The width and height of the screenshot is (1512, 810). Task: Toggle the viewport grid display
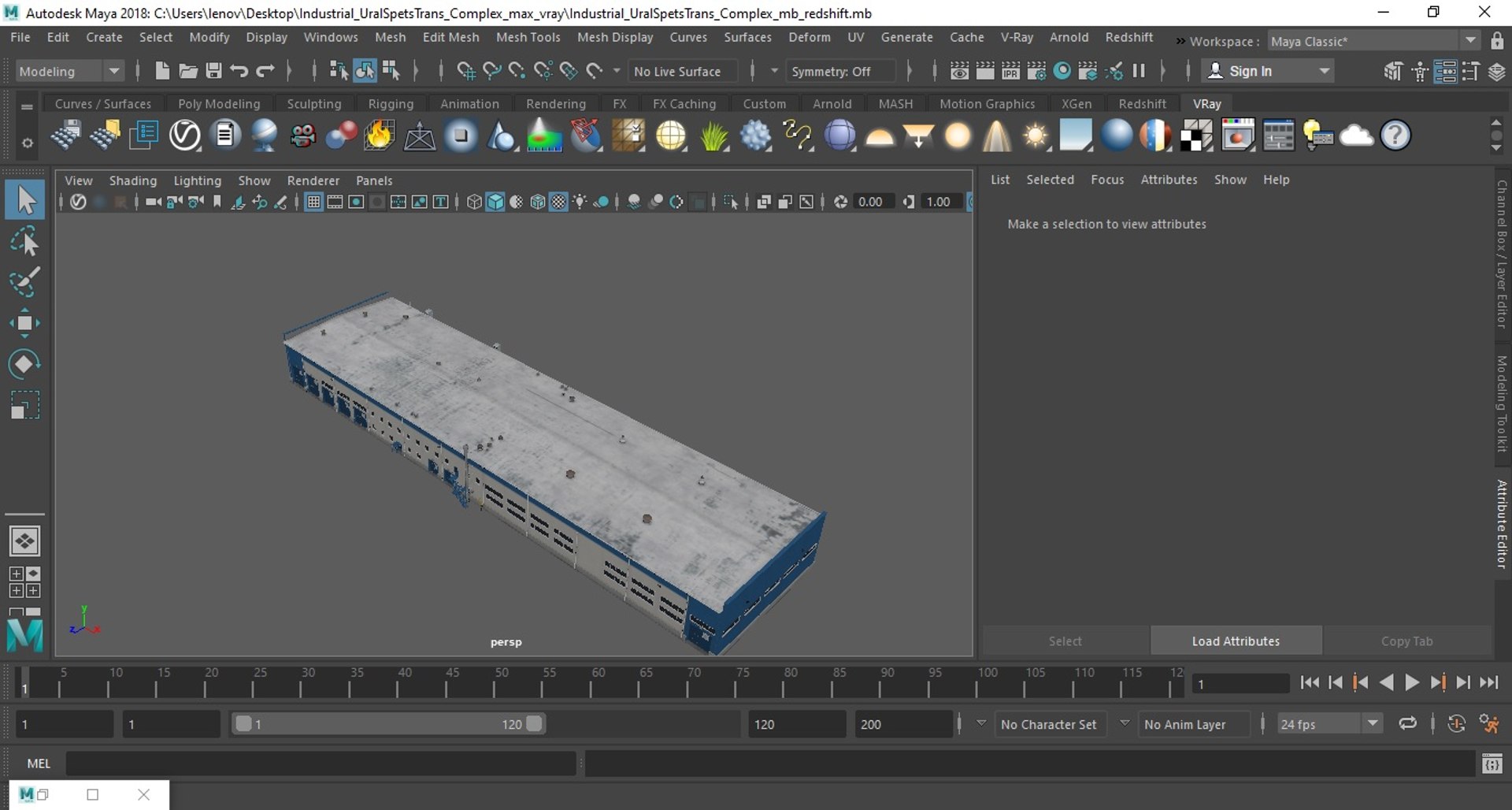pyautogui.click(x=313, y=202)
